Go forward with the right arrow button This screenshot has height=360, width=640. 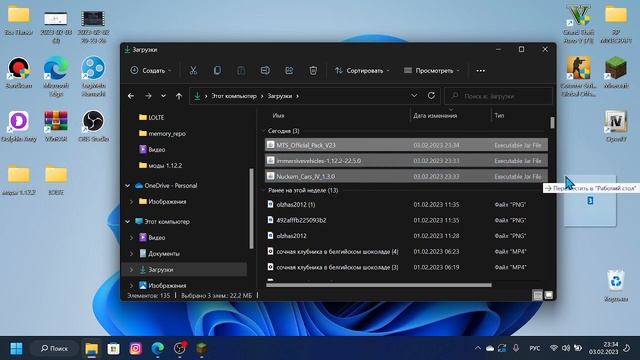click(x=148, y=96)
